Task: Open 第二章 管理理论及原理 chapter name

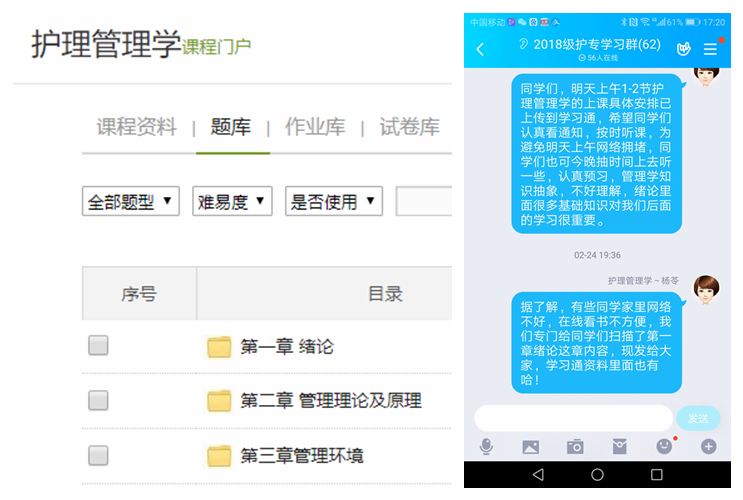Action: pos(331,401)
